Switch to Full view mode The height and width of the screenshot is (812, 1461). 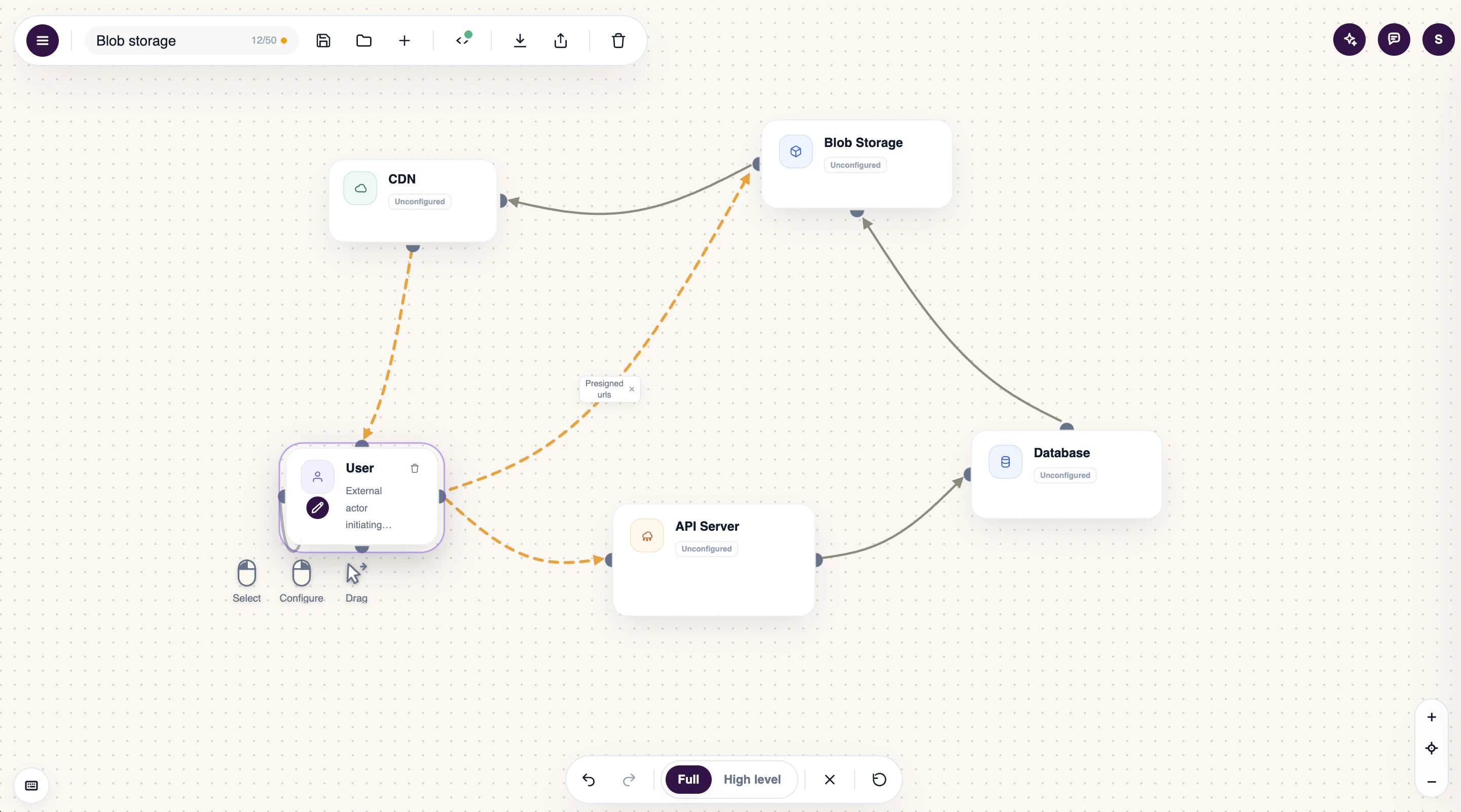click(x=688, y=780)
